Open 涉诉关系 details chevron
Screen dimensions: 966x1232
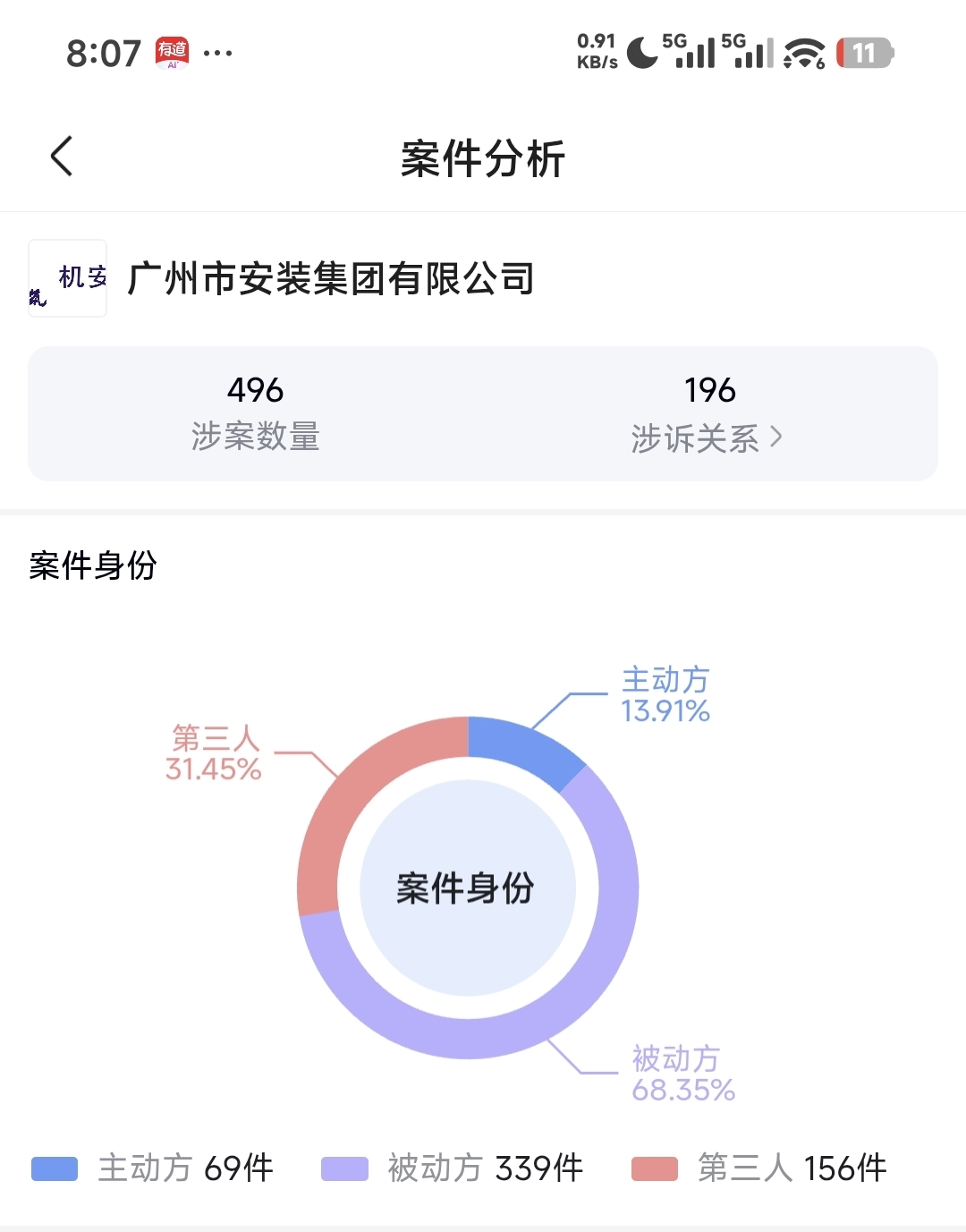point(776,437)
